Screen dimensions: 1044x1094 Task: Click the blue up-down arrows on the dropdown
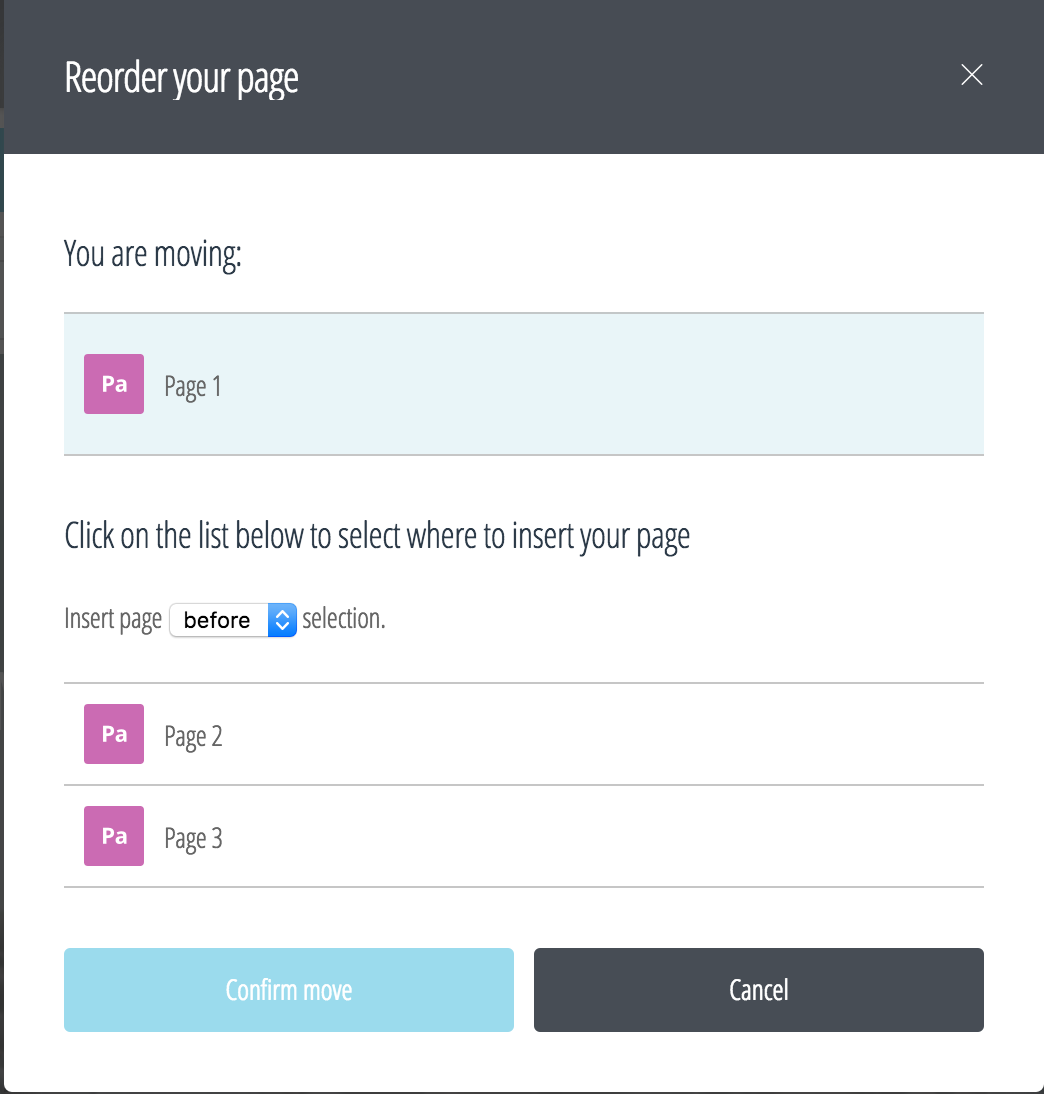pyautogui.click(x=282, y=620)
